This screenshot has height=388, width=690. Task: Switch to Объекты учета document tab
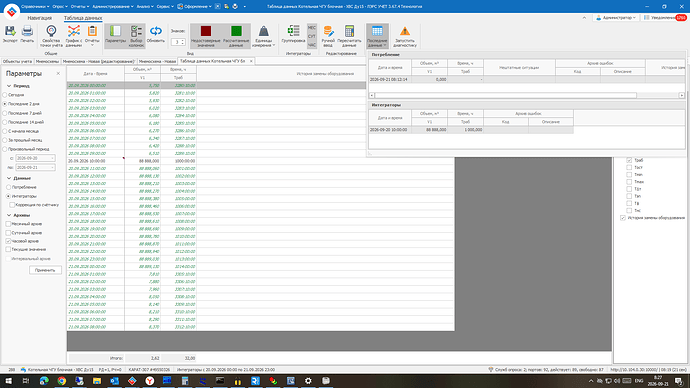pos(17,62)
